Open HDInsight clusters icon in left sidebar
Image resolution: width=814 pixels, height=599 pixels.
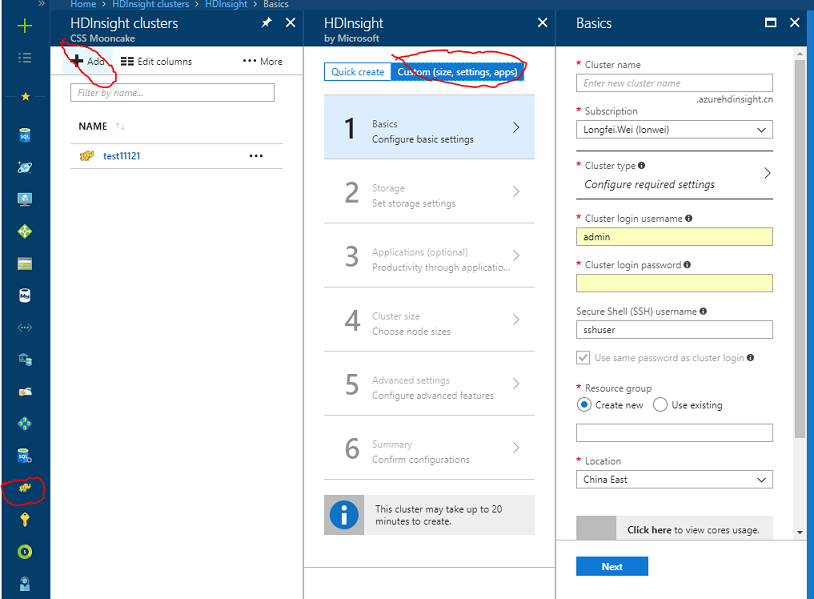(25, 489)
